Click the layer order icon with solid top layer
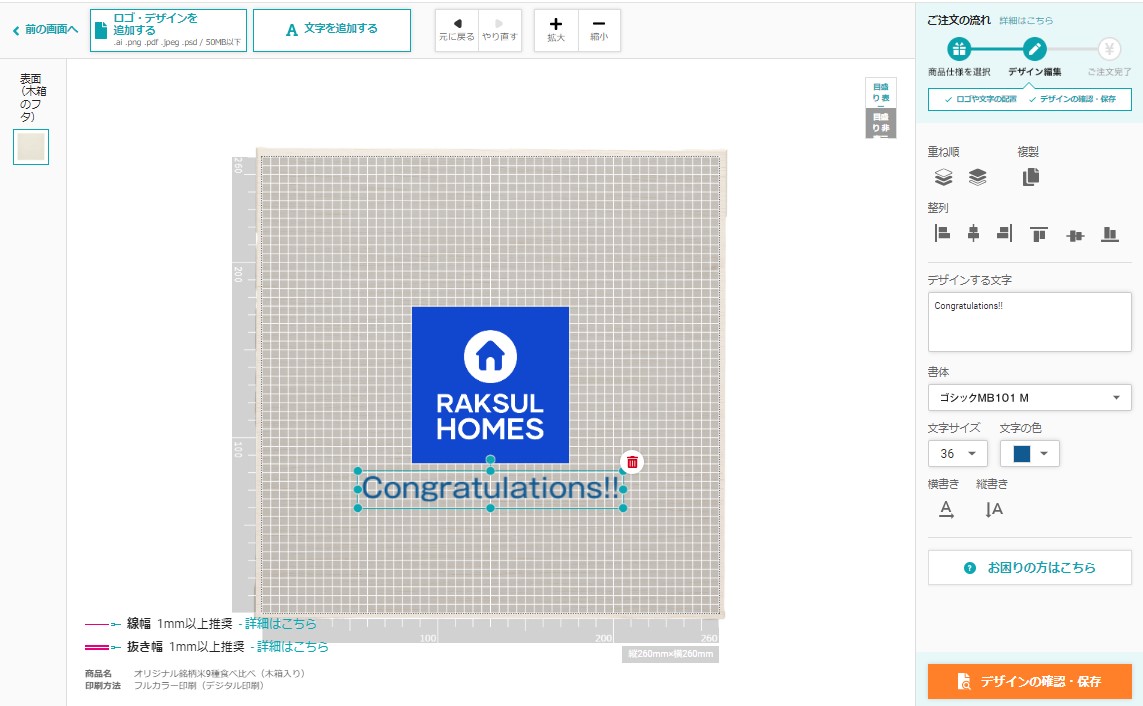 978,177
